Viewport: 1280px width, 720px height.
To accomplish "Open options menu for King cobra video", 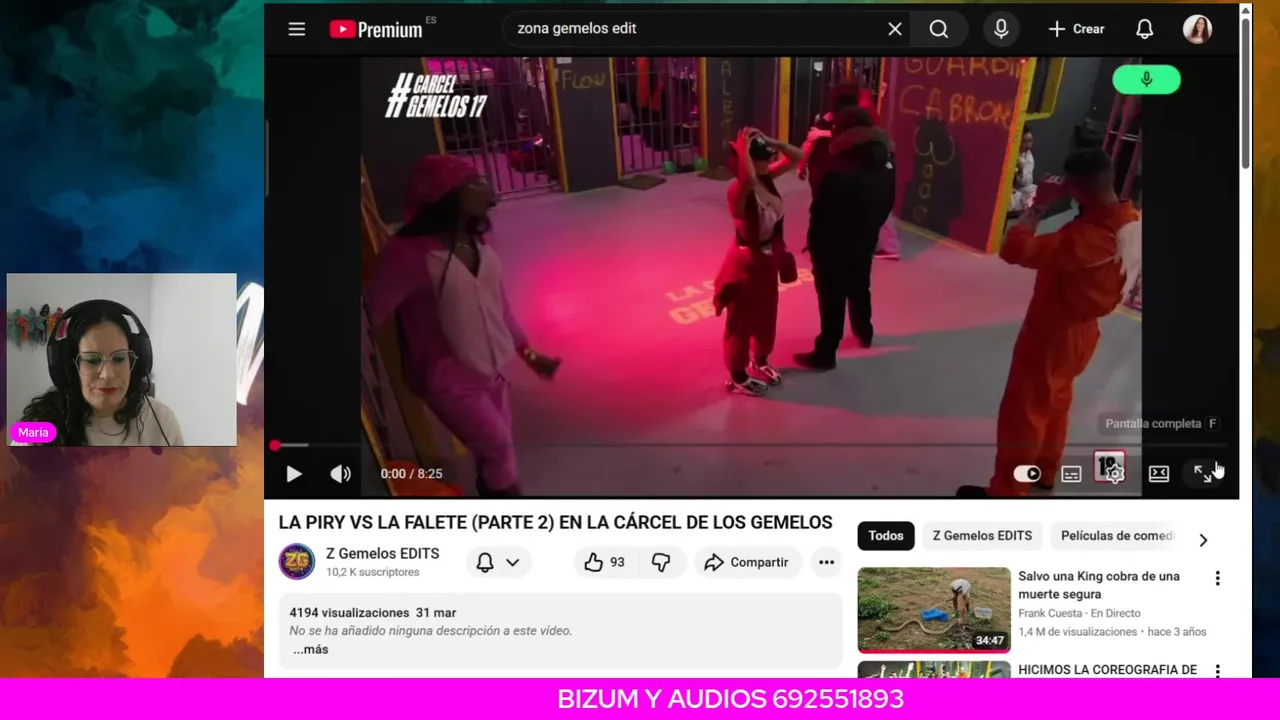I will (1217, 578).
